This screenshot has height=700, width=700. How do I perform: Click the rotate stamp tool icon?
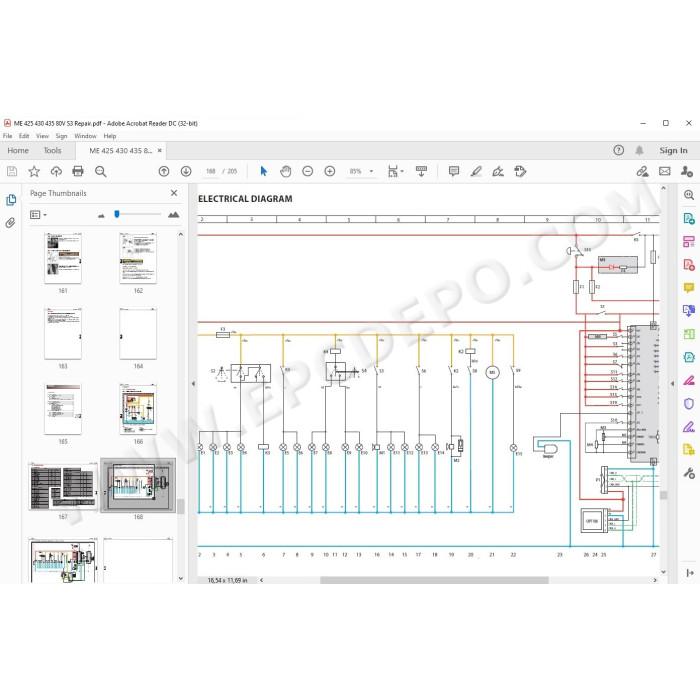coord(520,171)
